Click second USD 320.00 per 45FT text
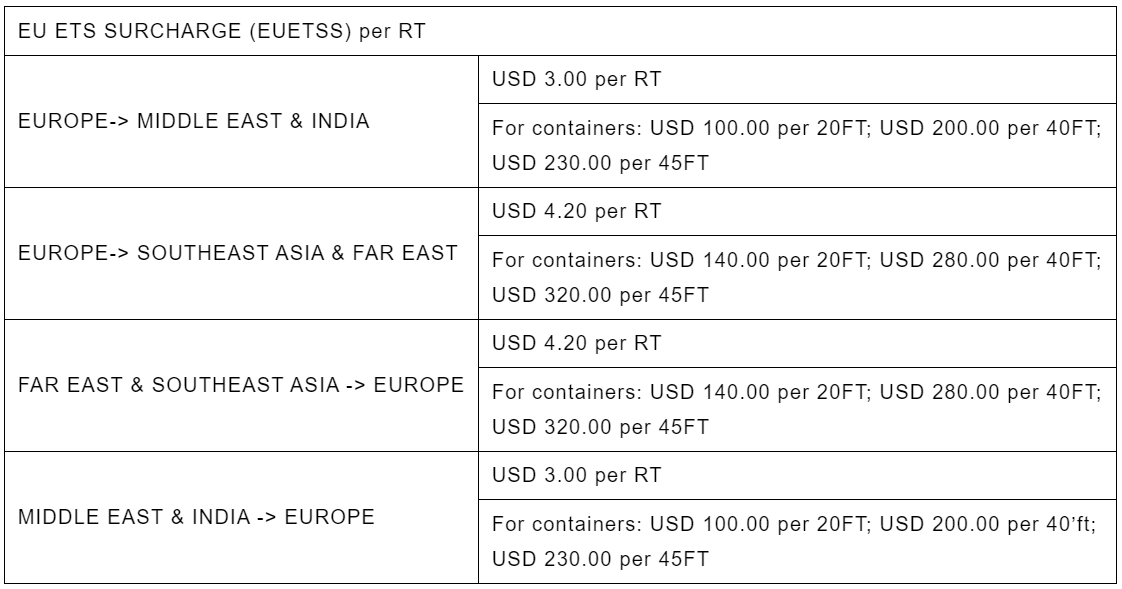The height and width of the screenshot is (589, 1122). pos(600,427)
